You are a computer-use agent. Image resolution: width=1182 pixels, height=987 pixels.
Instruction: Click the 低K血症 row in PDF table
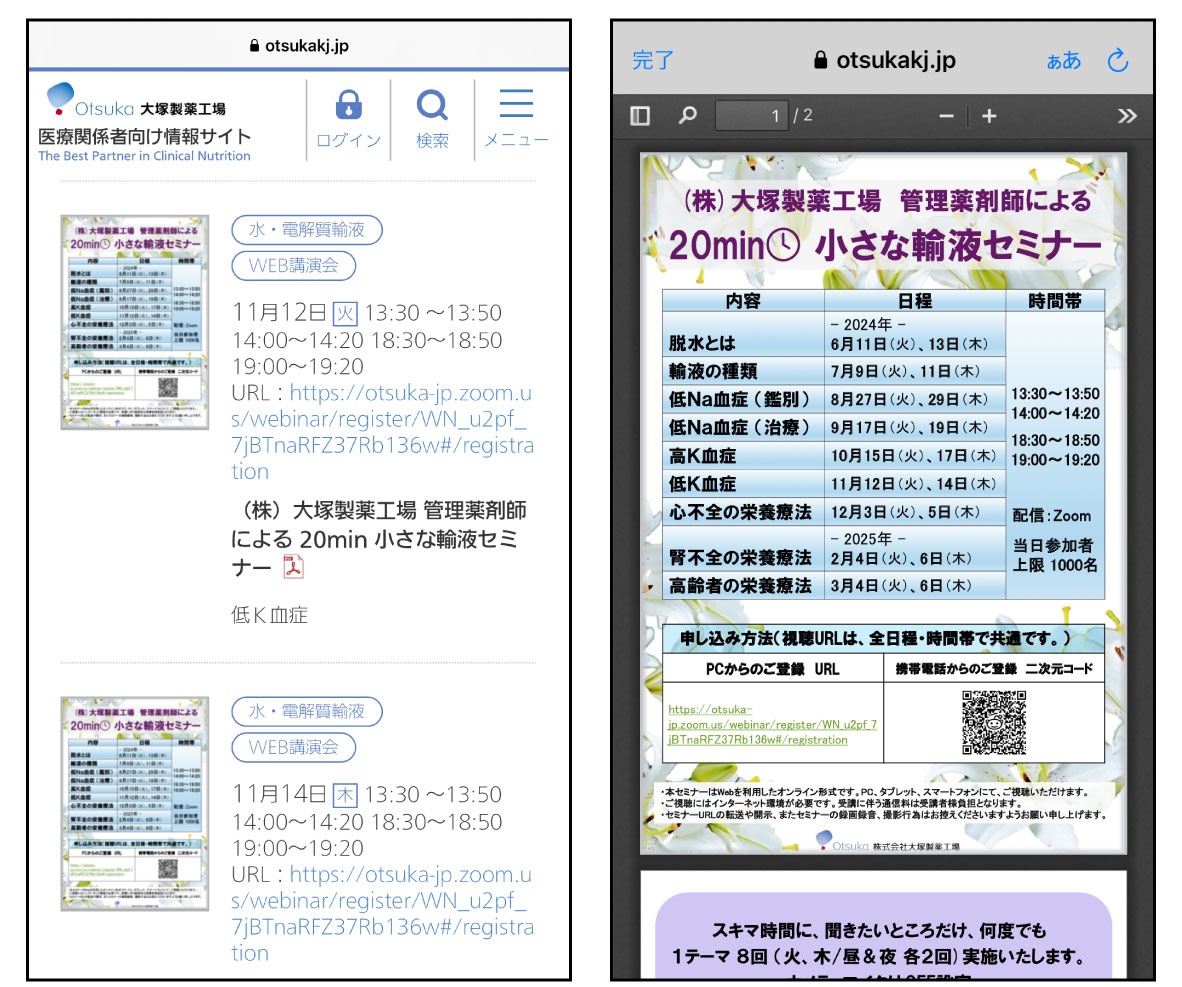coord(834,484)
